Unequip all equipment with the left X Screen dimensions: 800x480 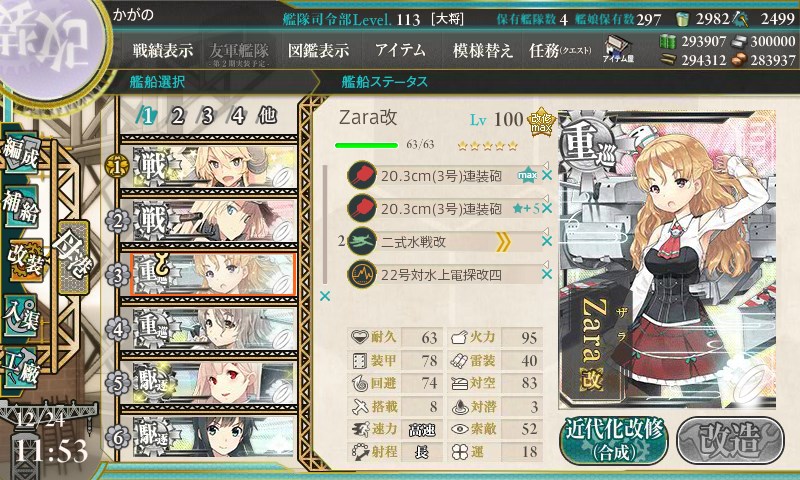tap(324, 296)
